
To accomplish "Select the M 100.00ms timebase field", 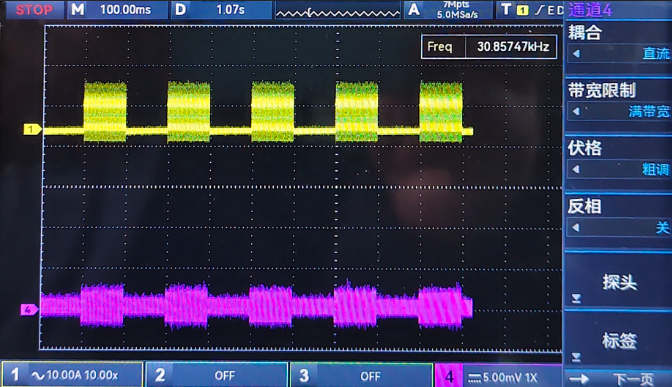I will 117,10.
